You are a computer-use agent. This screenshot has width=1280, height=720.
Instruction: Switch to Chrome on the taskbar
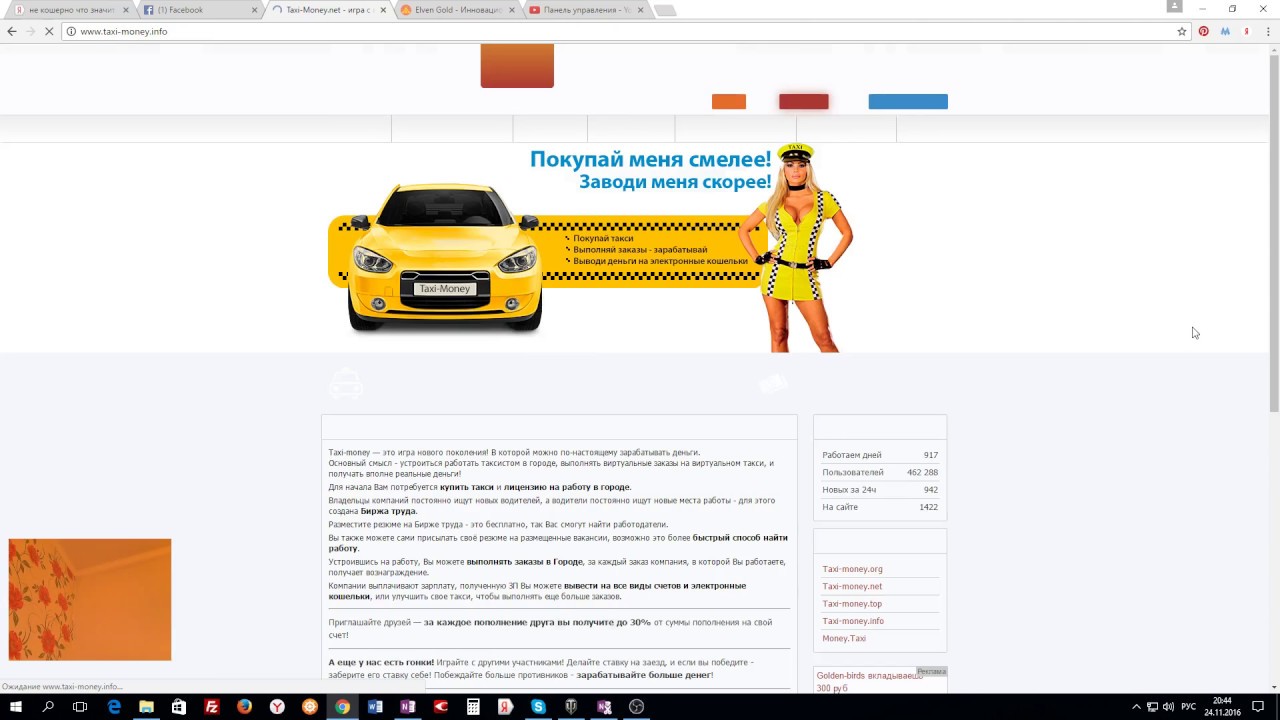(342, 707)
